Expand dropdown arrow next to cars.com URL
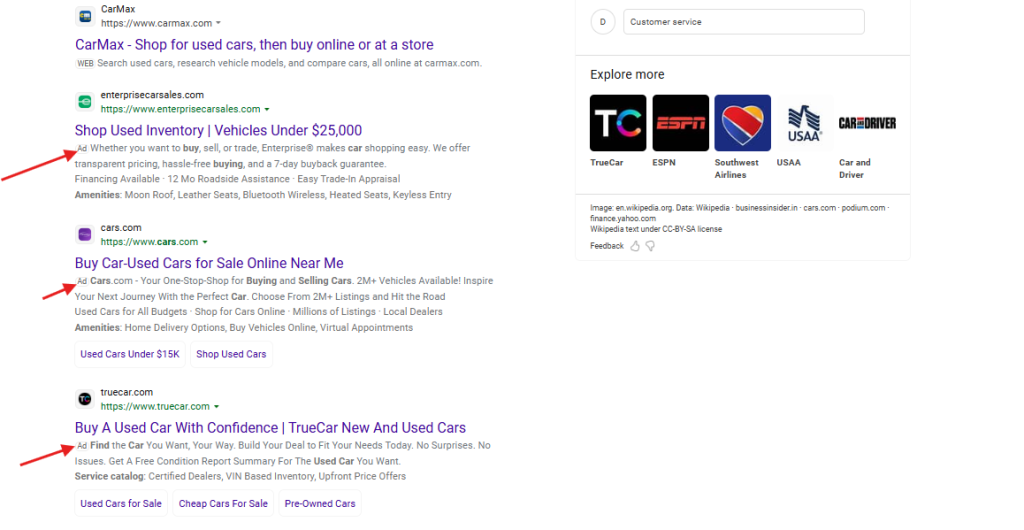The width and height of the screenshot is (1024, 530). pos(205,242)
